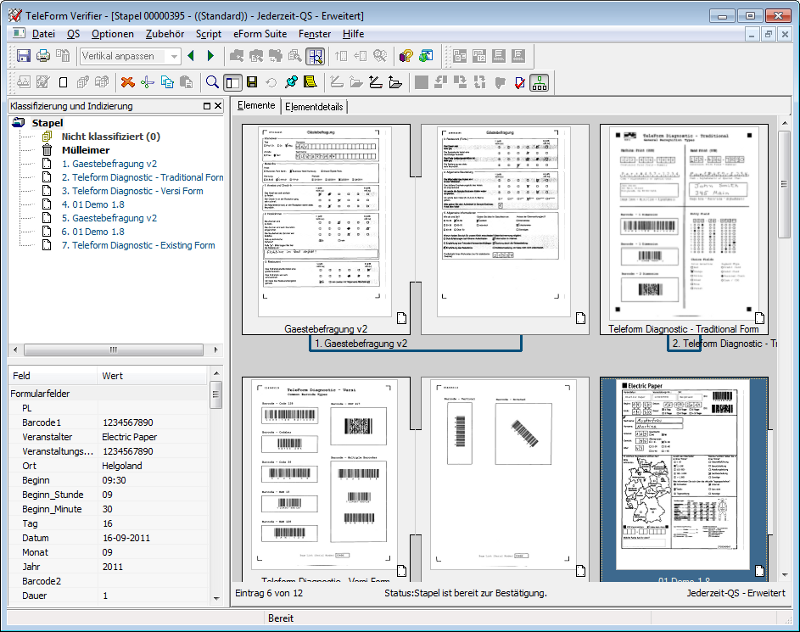Image resolution: width=800 pixels, height=632 pixels.
Task: Toggle the green hierarchy tree view button
Action: click(x=539, y=83)
